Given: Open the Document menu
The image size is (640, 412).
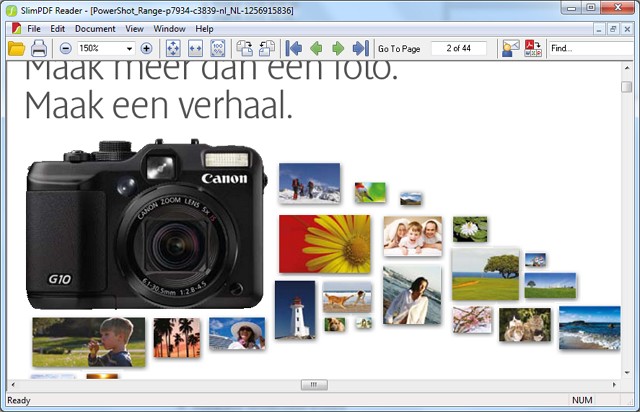Looking at the screenshot, I should (95, 29).
